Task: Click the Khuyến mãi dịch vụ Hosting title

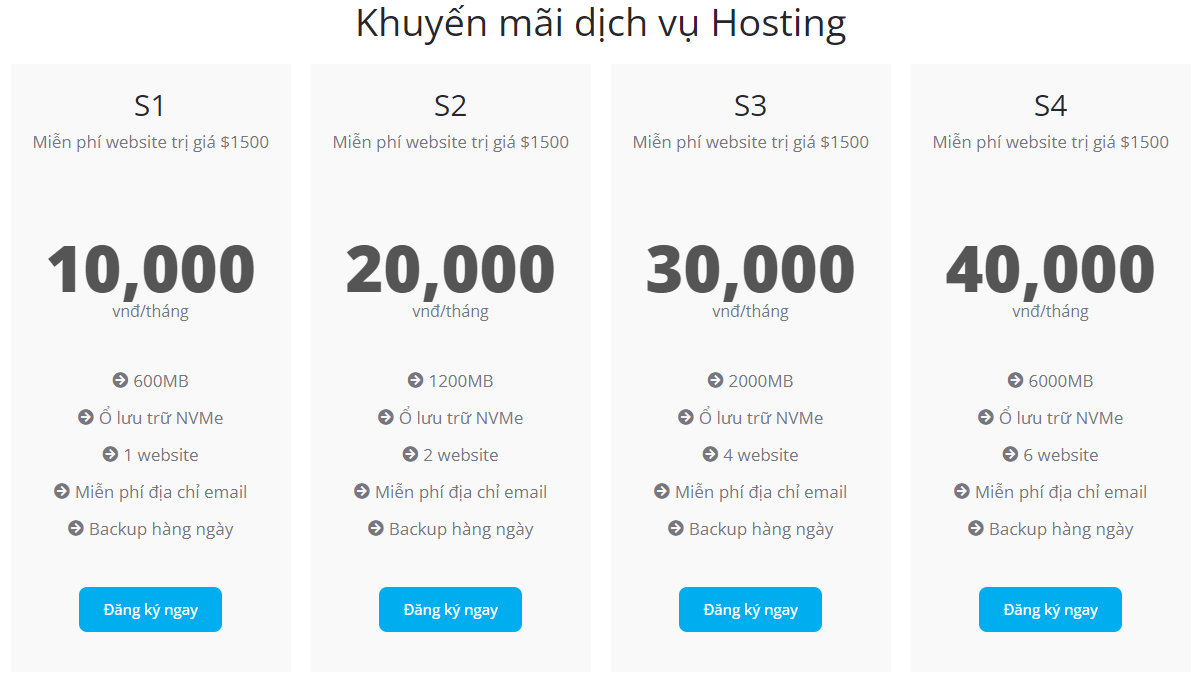Action: coord(599,23)
